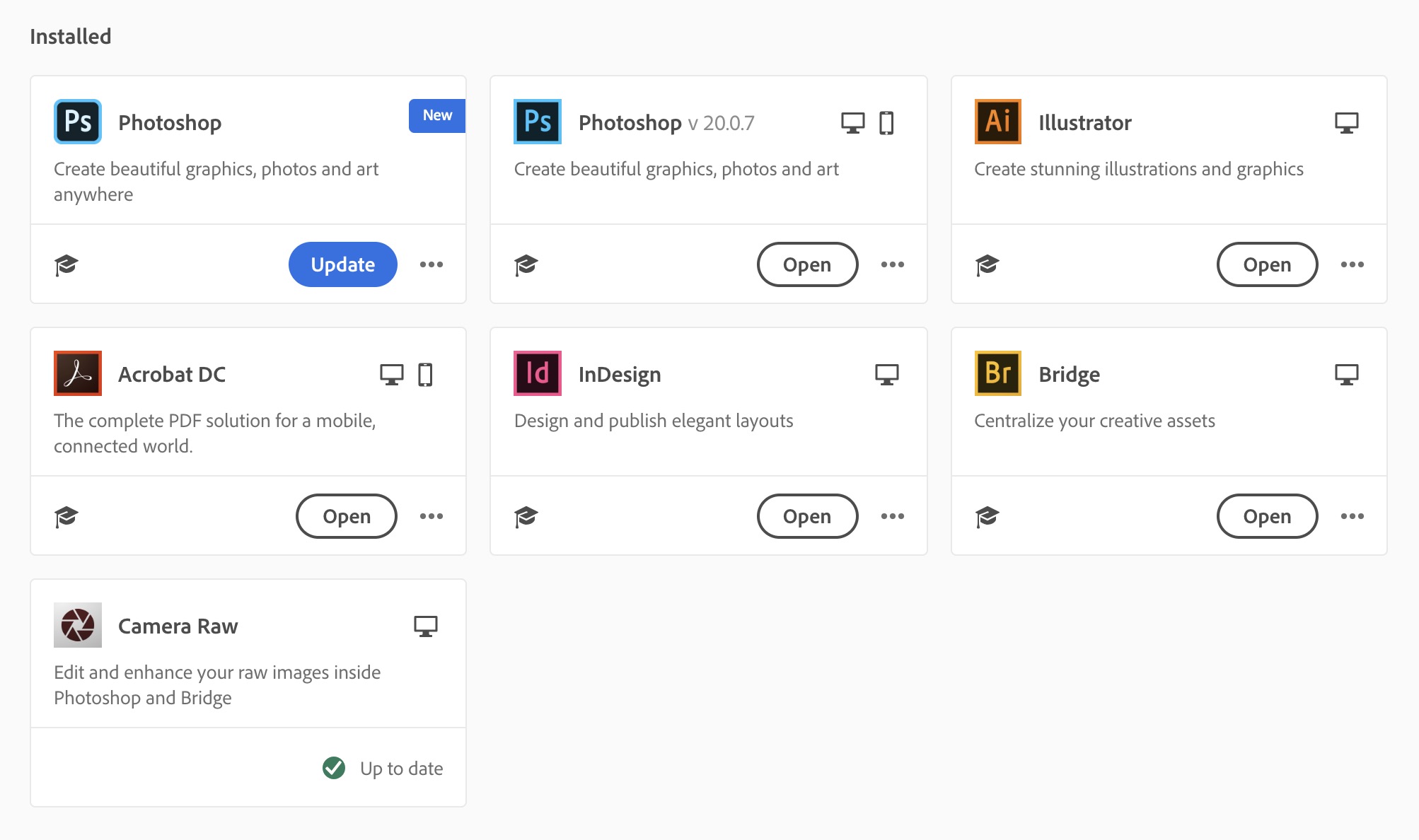The image size is (1419, 840).
Task: Expand more options for Photoshop update card
Action: point(432,264)
